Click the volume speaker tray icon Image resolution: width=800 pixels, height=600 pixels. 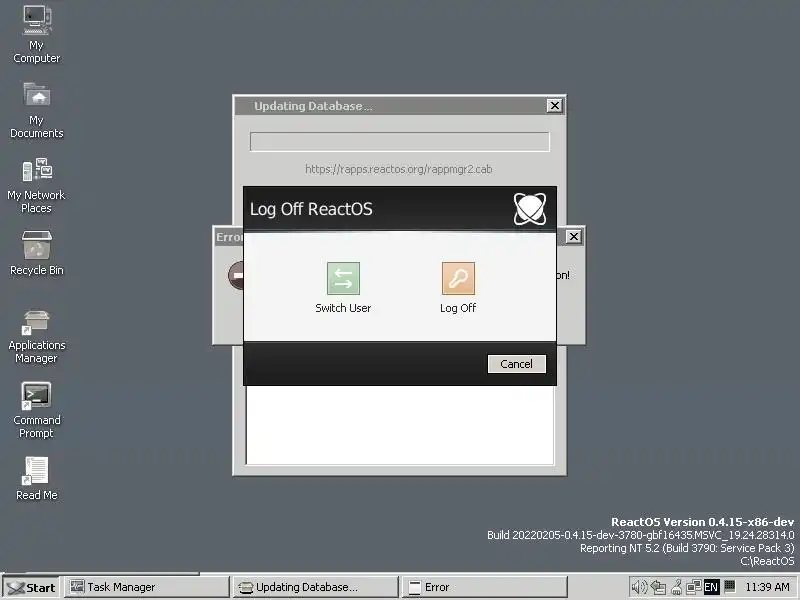coord(639,587)
